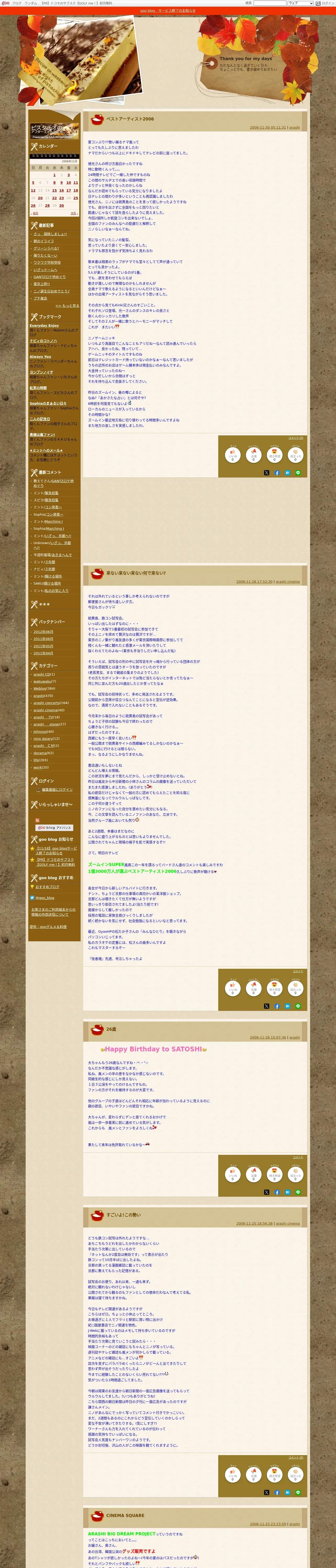Open the ランダム item in the top bar
336x1568 pixels.
(31, 3)
